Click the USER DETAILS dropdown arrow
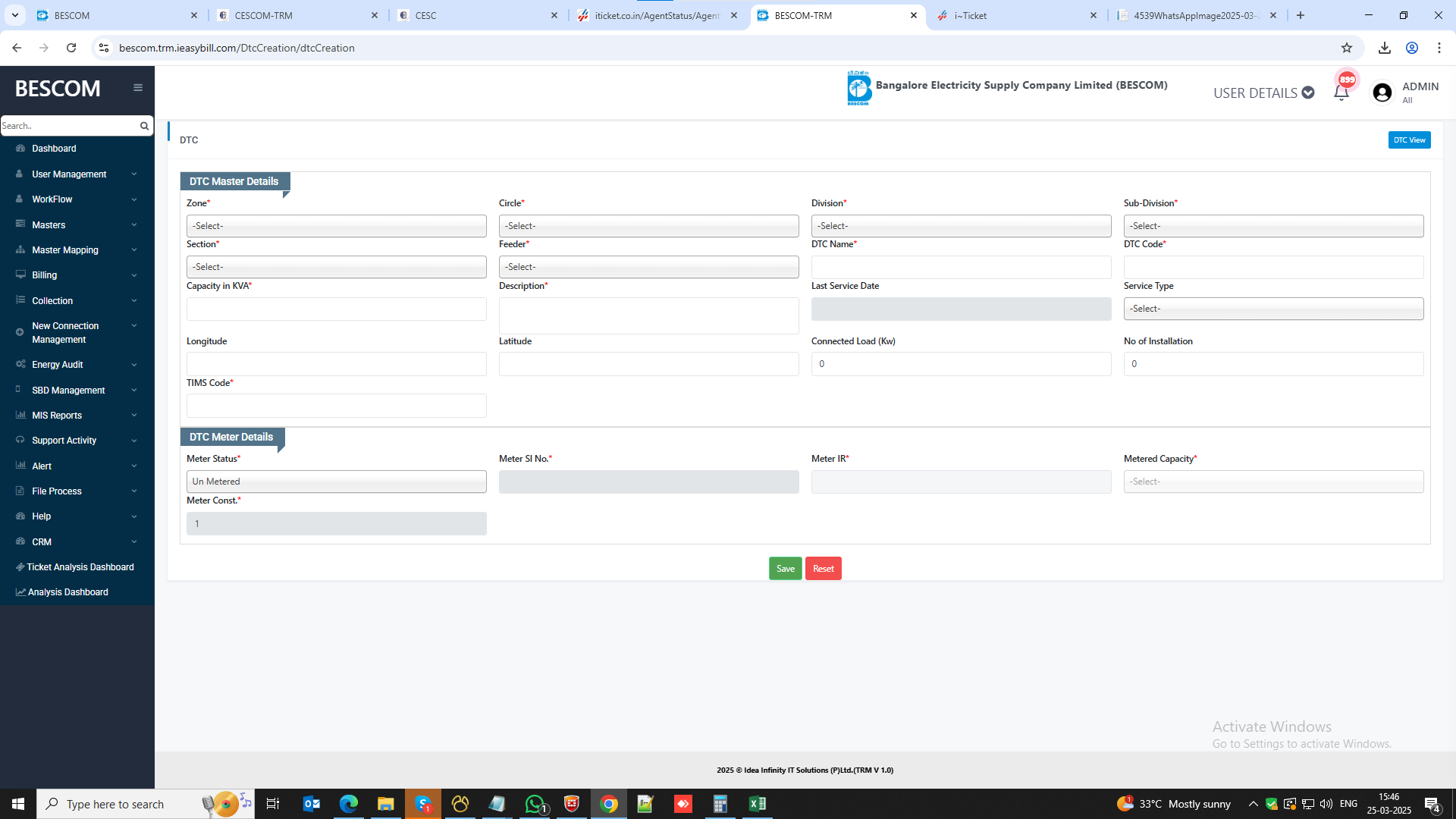The width and height of the screenshot is (1456, 819). point(1308,93)
